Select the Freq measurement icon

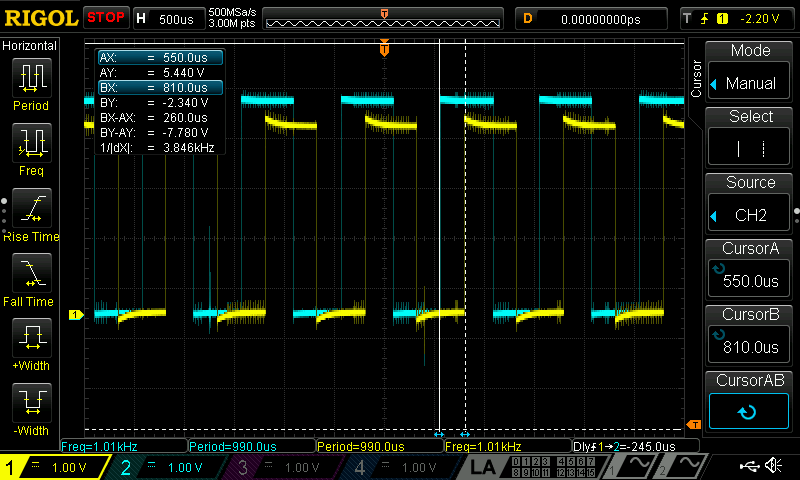[x=30, y=144]
